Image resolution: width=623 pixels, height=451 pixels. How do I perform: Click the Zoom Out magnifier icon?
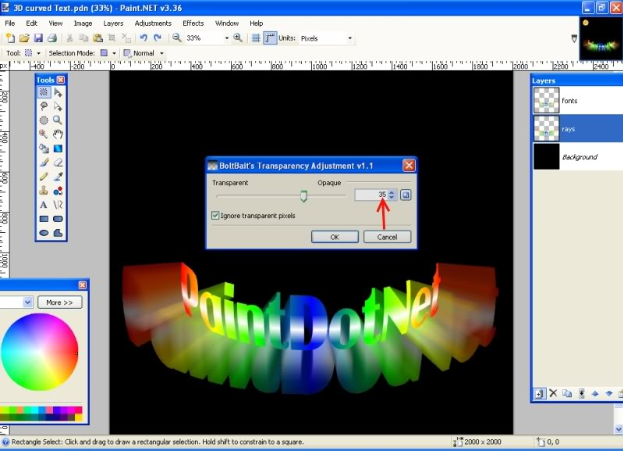click(177, 38)
